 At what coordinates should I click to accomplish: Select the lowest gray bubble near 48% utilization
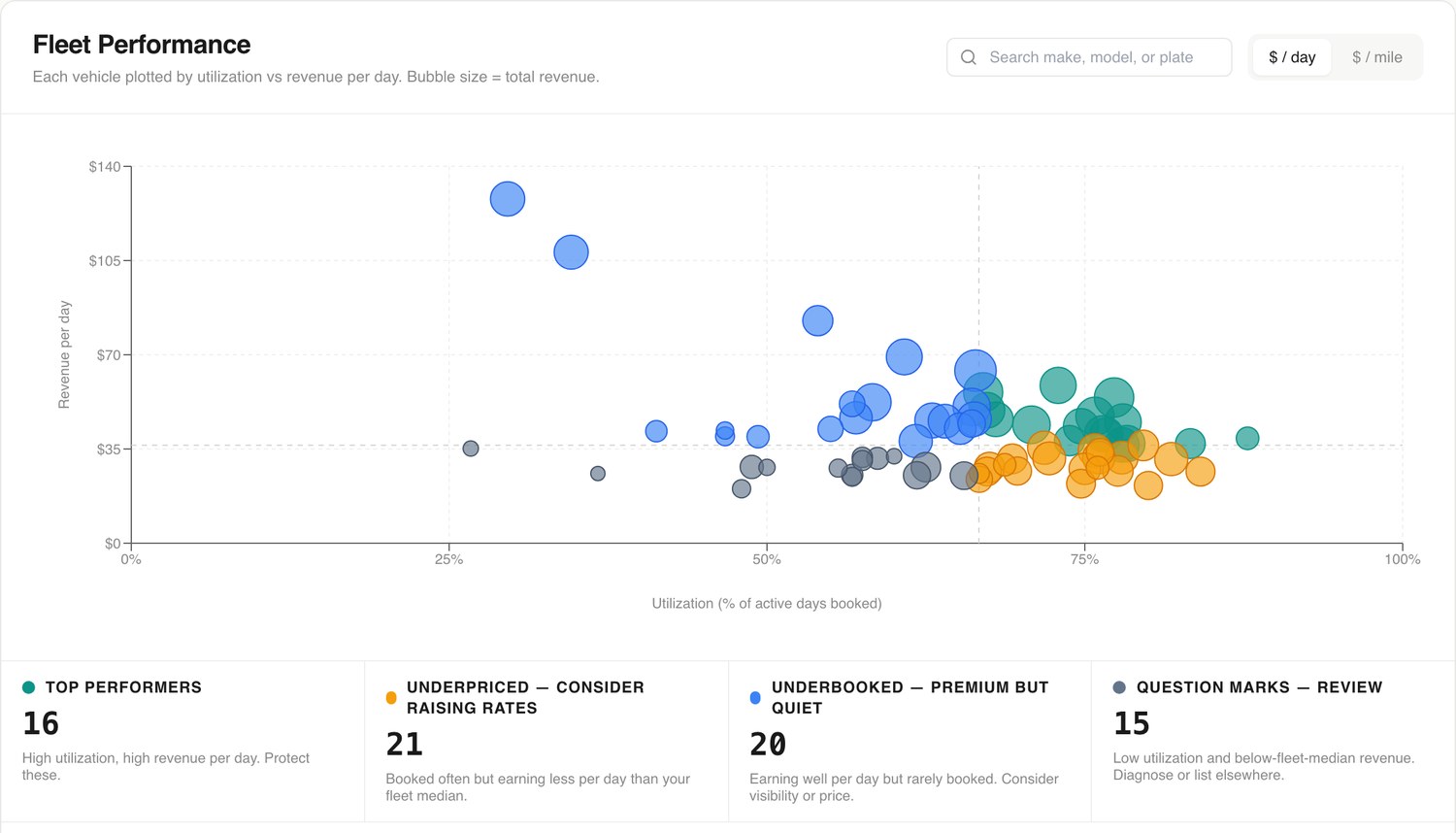(x=742, y=488)
